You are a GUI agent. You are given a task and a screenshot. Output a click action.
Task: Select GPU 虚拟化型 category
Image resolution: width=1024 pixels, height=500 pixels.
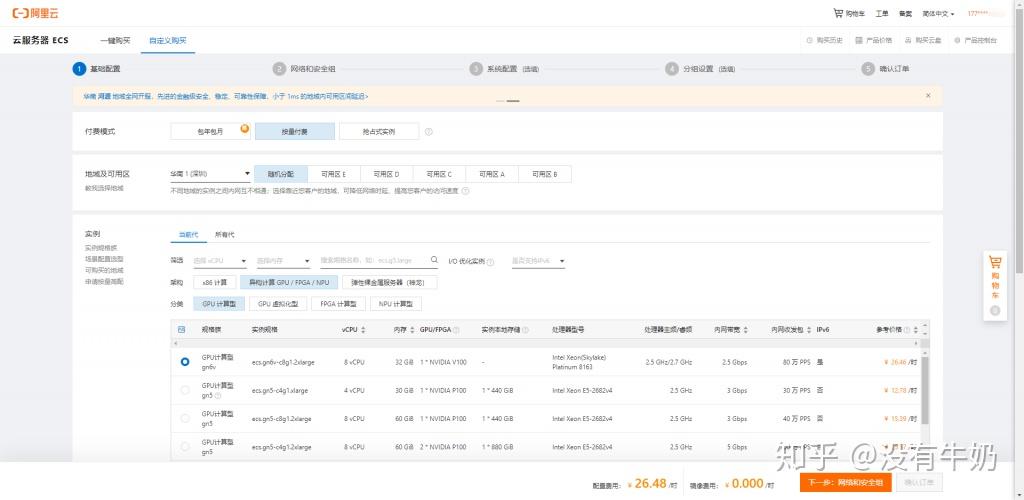point(278,304)
